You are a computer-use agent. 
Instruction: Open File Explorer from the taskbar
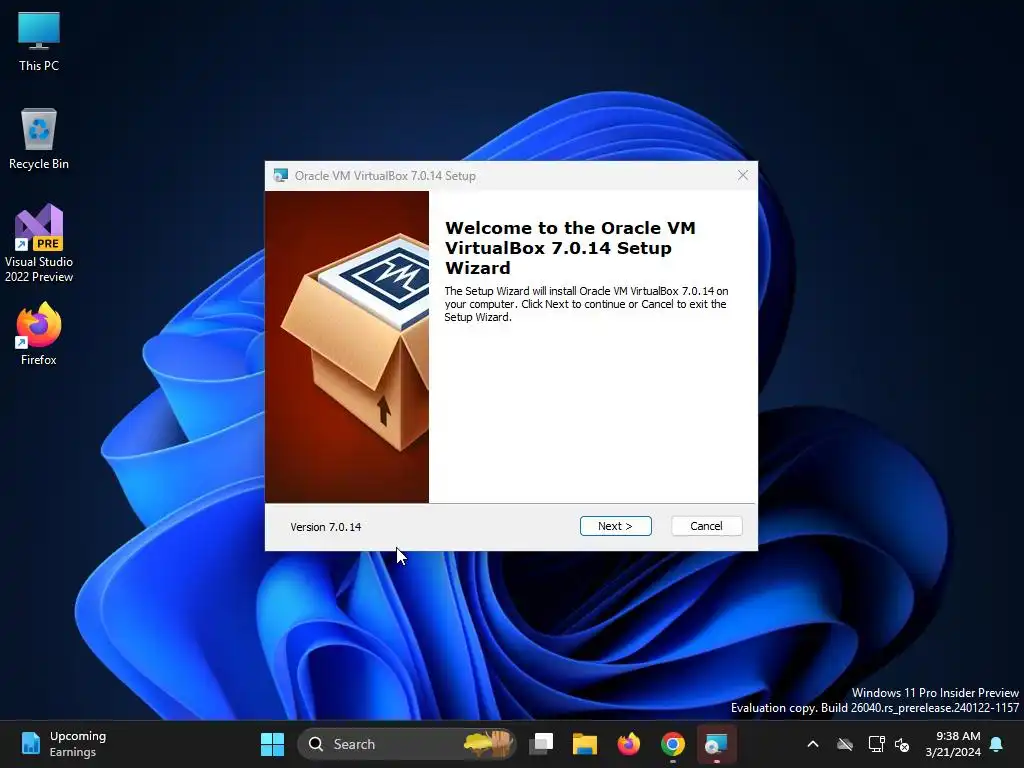(585, 744)
